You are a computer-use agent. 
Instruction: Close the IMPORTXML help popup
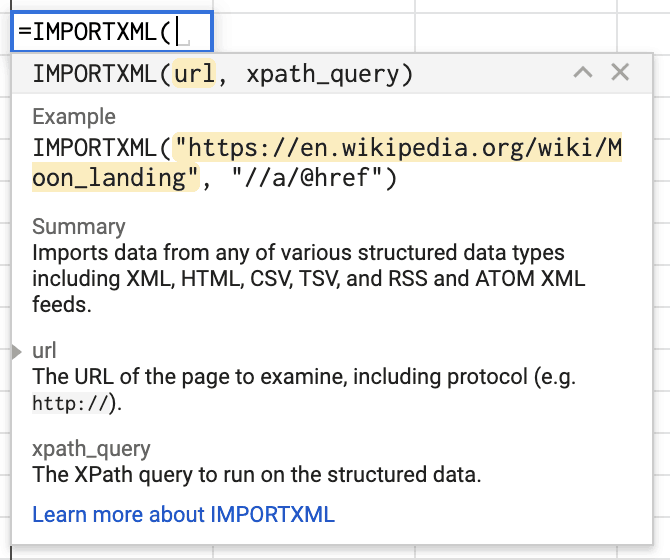[x=620, y=72]
